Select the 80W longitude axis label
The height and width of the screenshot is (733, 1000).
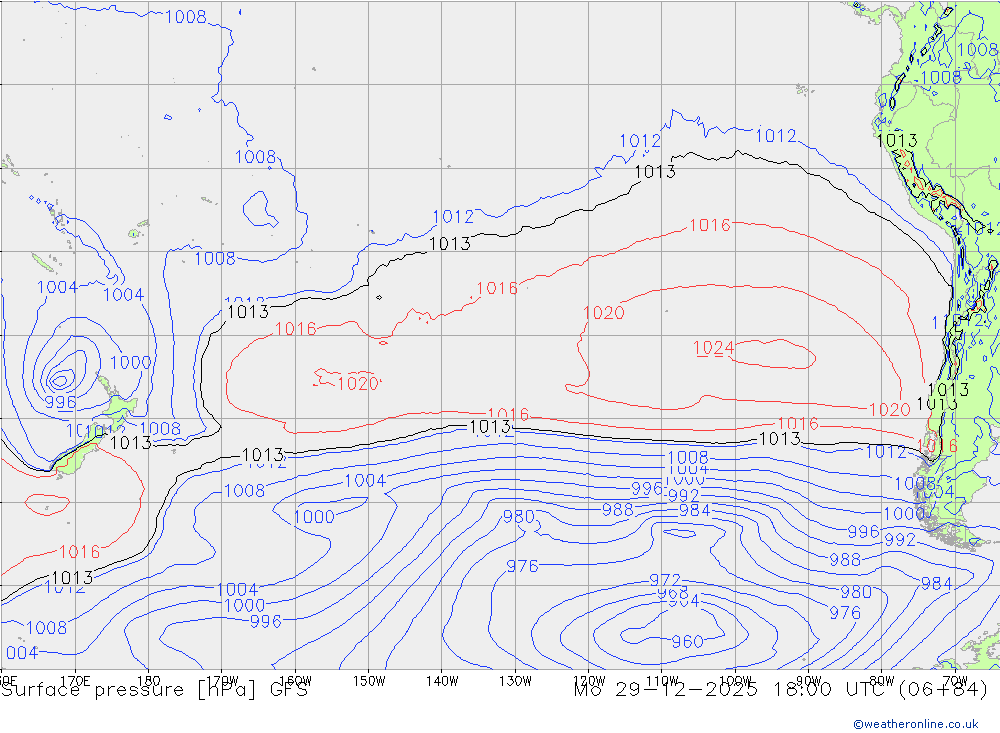click(x=882, y=681)
